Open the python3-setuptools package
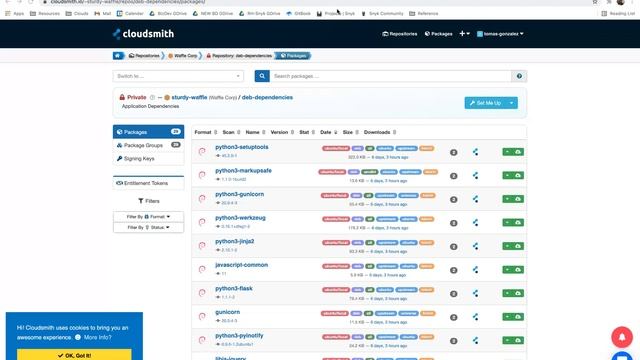This screenshot has width=640, height=360. [x=242, y=147]
